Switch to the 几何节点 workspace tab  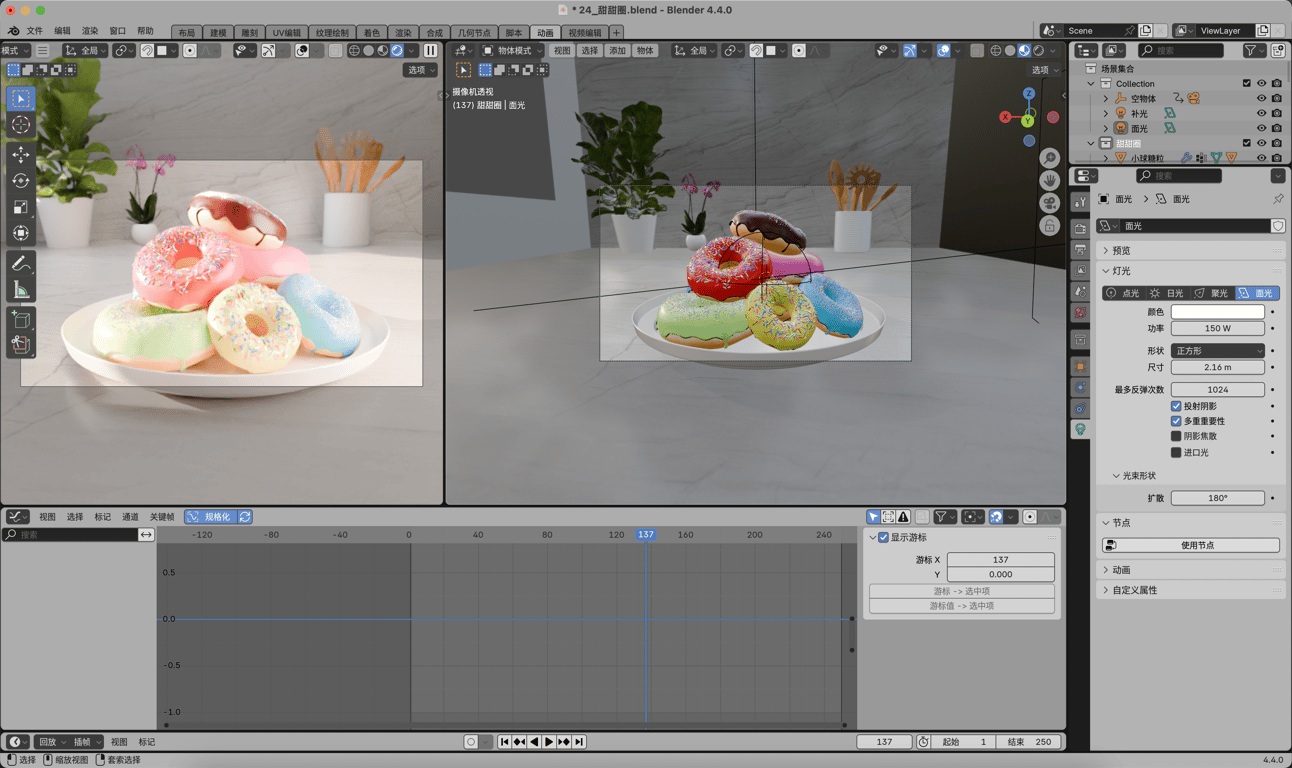[x=474, y=33]
